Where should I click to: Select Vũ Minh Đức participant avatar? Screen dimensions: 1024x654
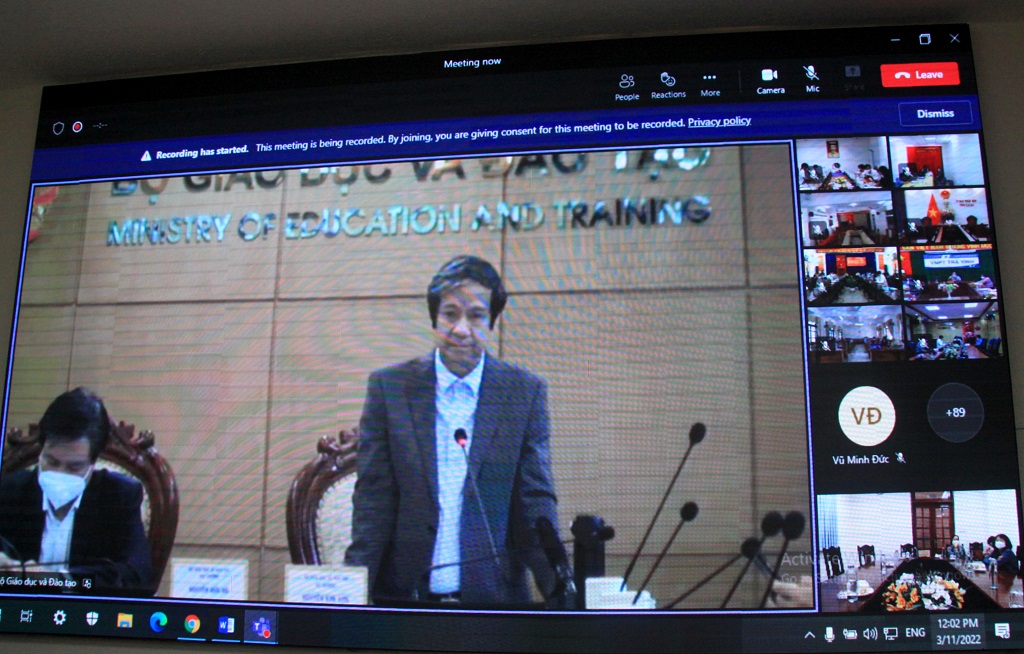click(866, 415)
